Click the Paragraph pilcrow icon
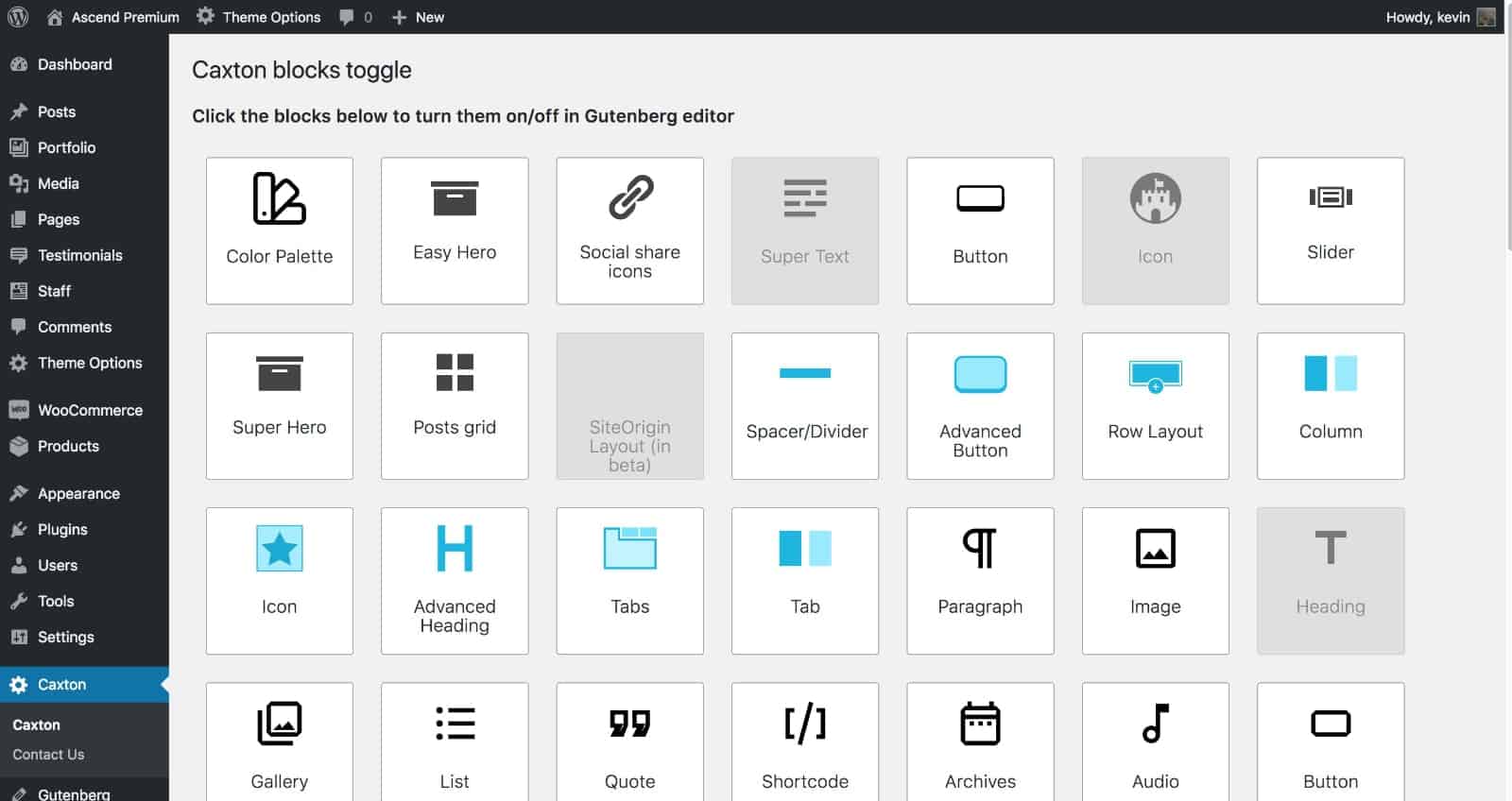1512x801 pixels. pos(980,548)
